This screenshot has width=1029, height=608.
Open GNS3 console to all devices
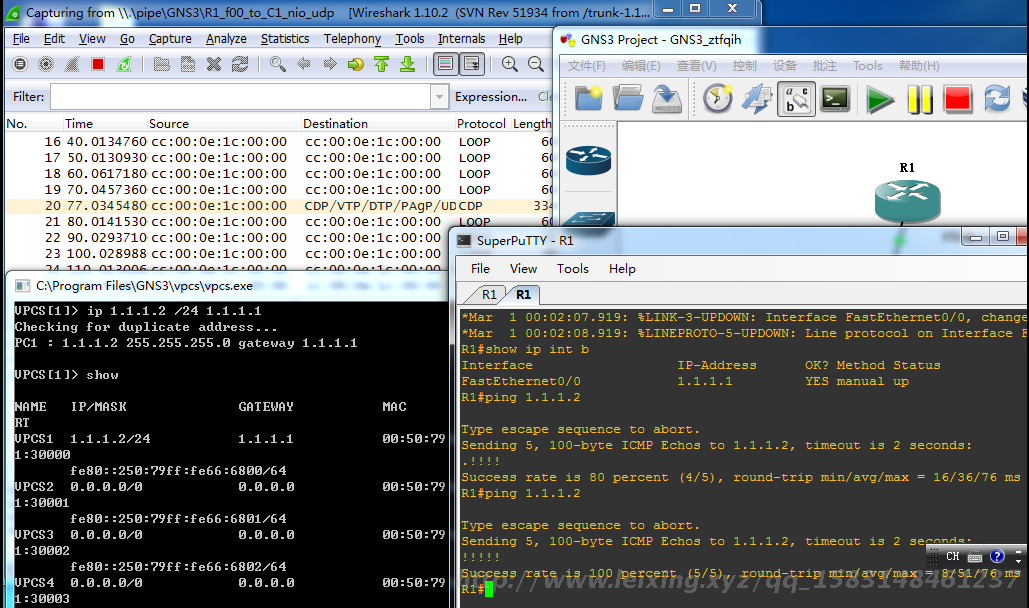click(x=835, y=99)
